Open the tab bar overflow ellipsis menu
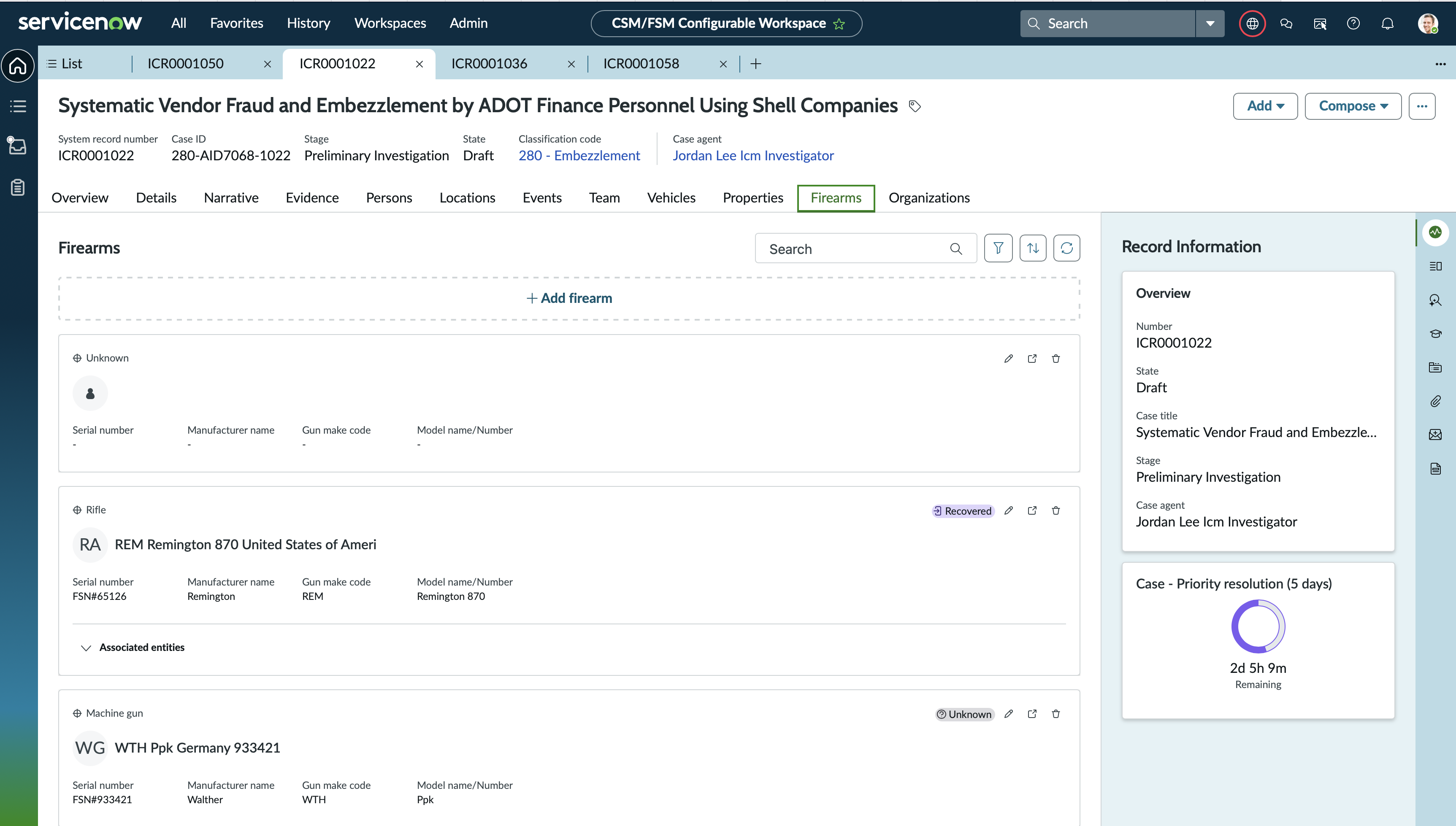 point(1440,64)
